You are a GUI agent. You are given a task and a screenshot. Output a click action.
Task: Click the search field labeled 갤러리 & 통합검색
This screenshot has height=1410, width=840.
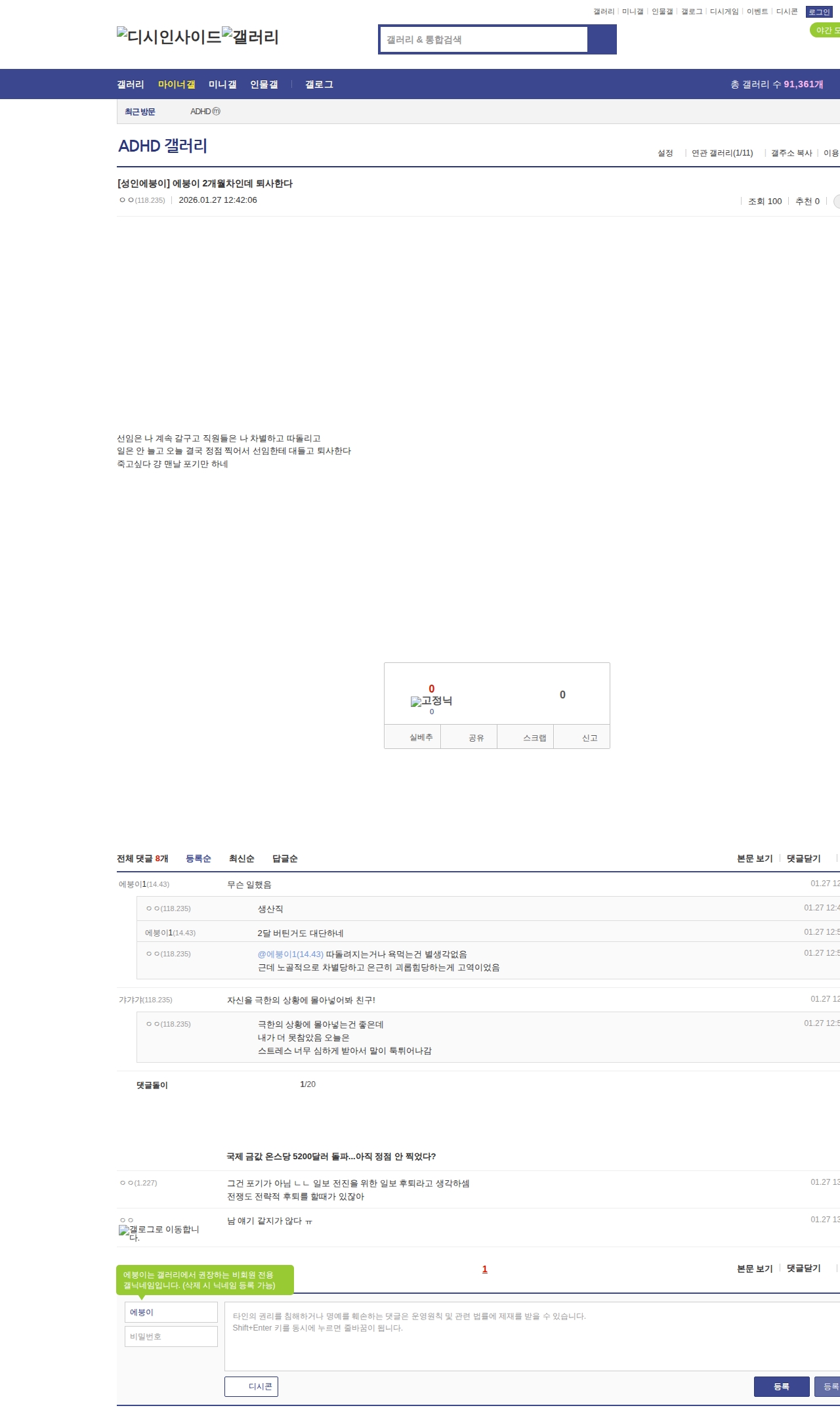(484, 39)
